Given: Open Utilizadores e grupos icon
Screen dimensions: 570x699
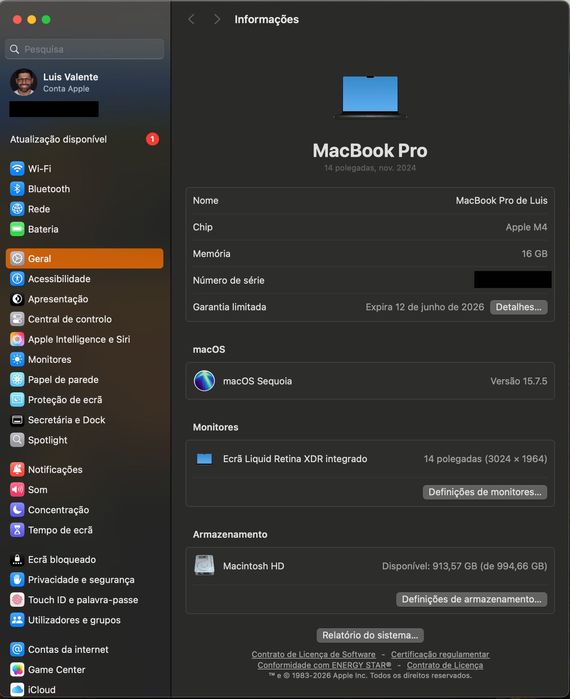Looking at the screenshot, I should (17, 620).
